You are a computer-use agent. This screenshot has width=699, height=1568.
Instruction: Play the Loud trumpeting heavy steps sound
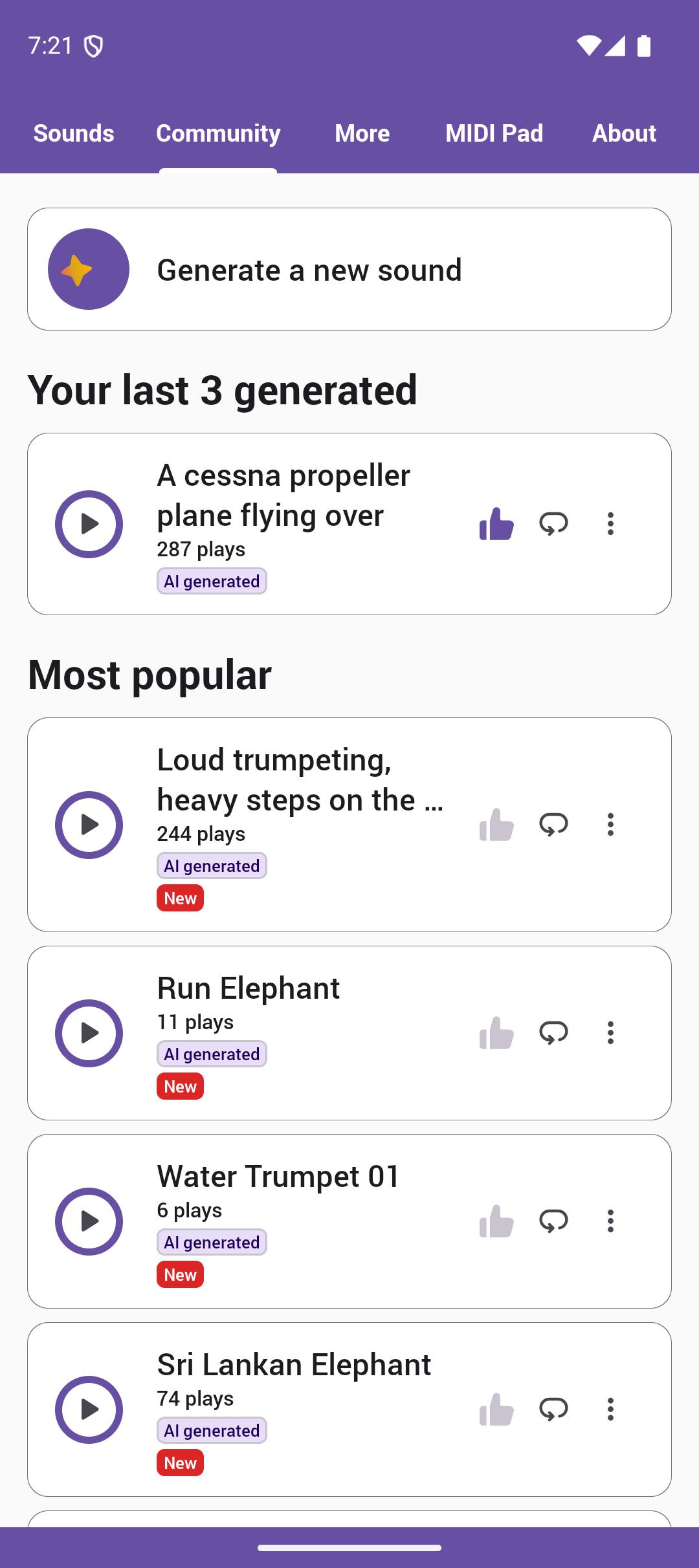click(89, 825)
